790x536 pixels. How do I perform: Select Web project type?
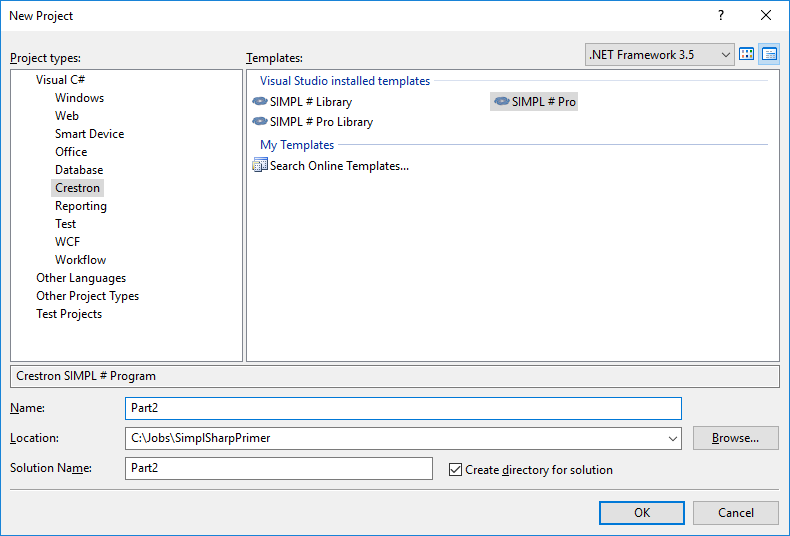[67, 116]
